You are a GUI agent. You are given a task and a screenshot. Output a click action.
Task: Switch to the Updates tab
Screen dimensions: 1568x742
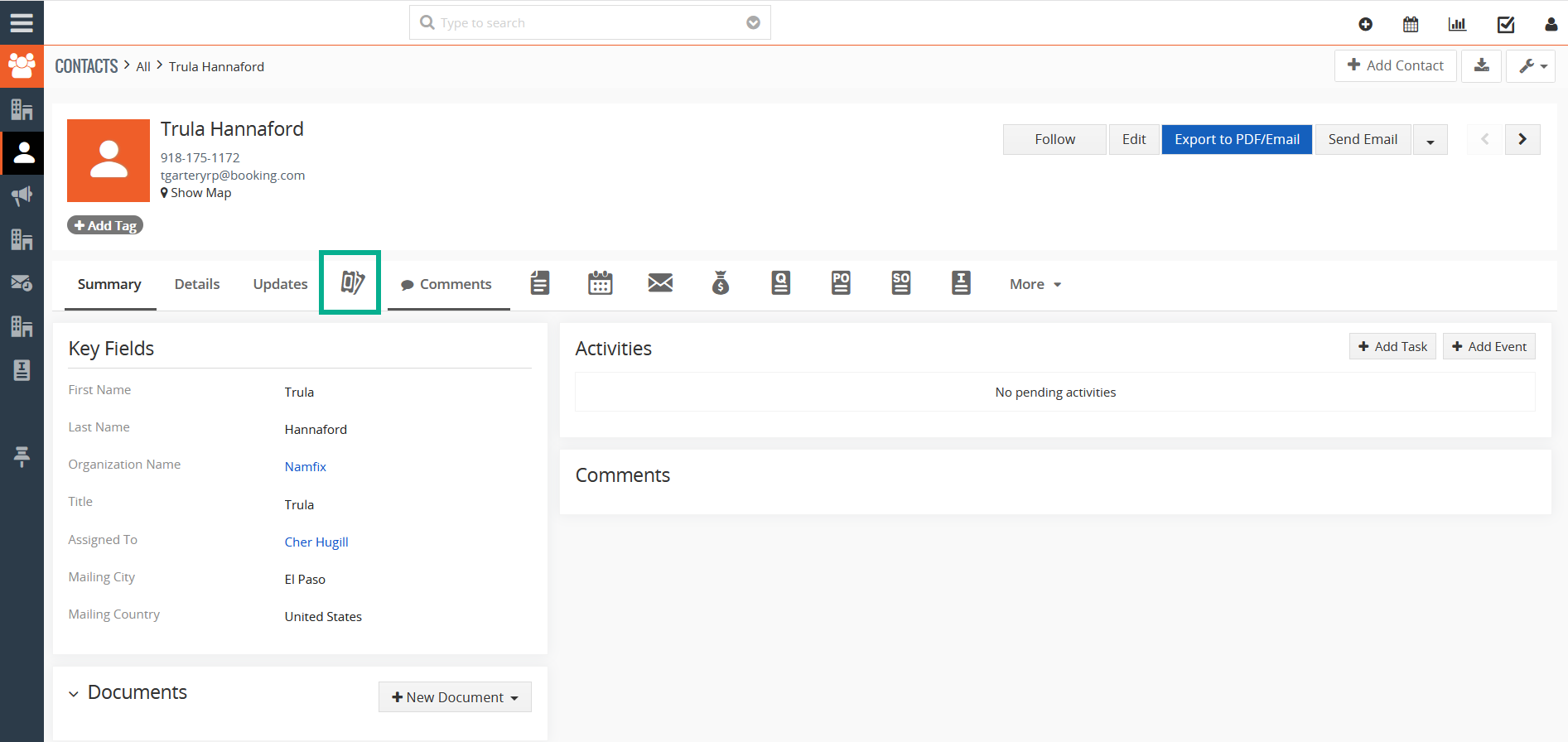pyautogui.click(x=280, y=284)
